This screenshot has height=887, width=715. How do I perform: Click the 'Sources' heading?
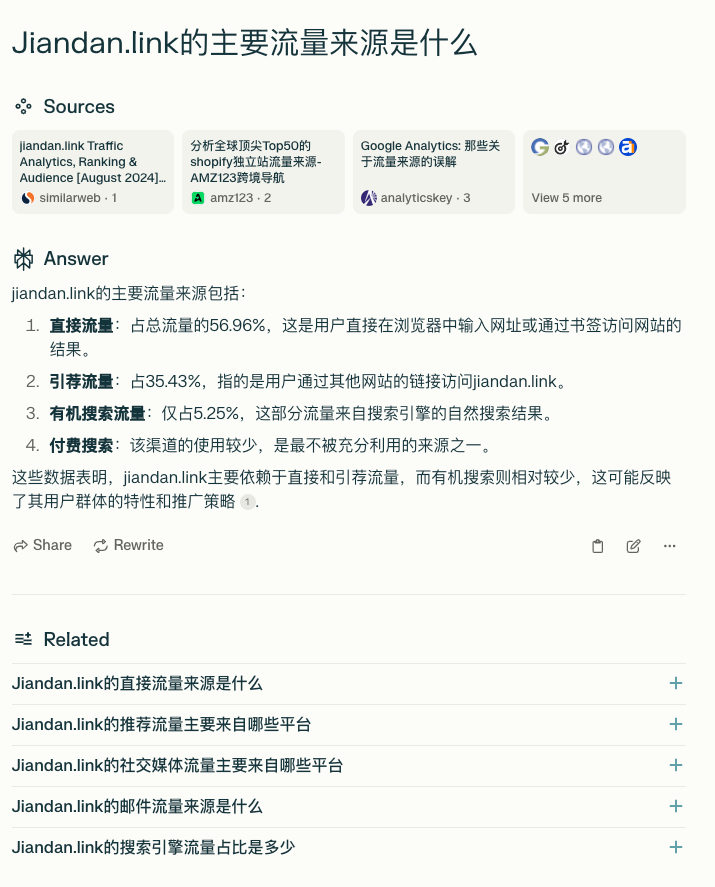[79, 106]
